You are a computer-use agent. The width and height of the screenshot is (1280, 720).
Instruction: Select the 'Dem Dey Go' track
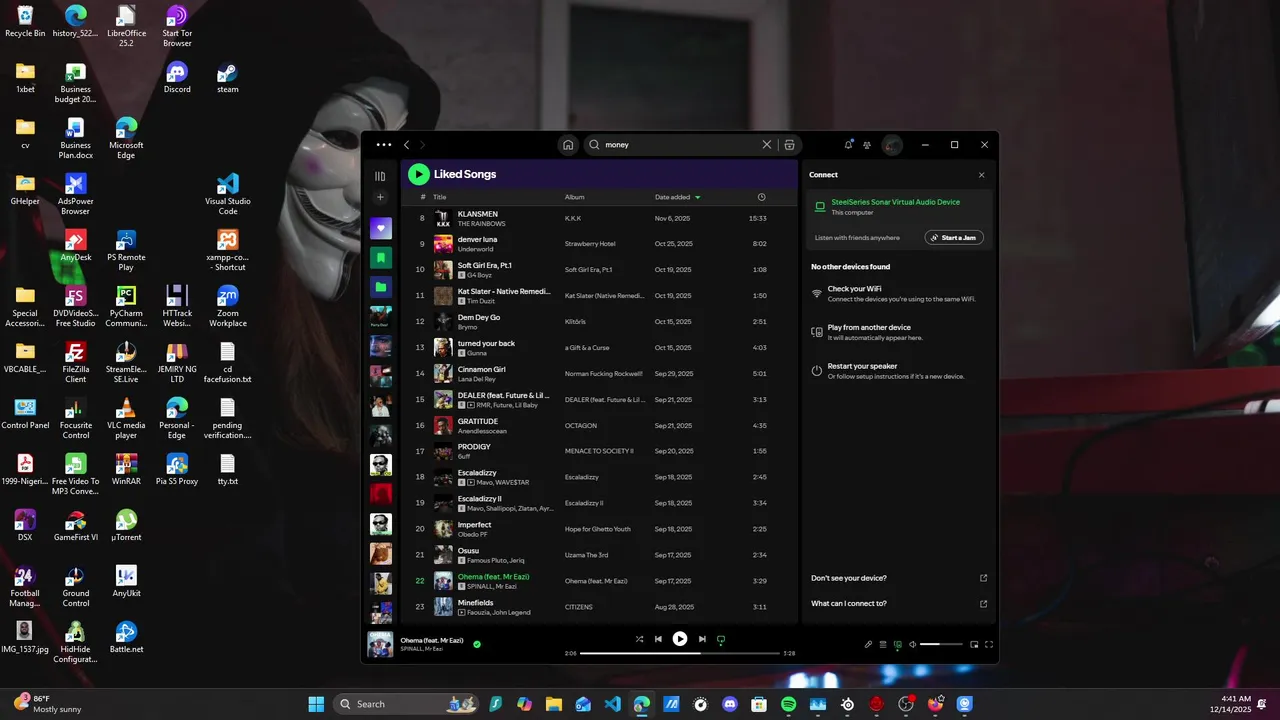coord(479,317)
